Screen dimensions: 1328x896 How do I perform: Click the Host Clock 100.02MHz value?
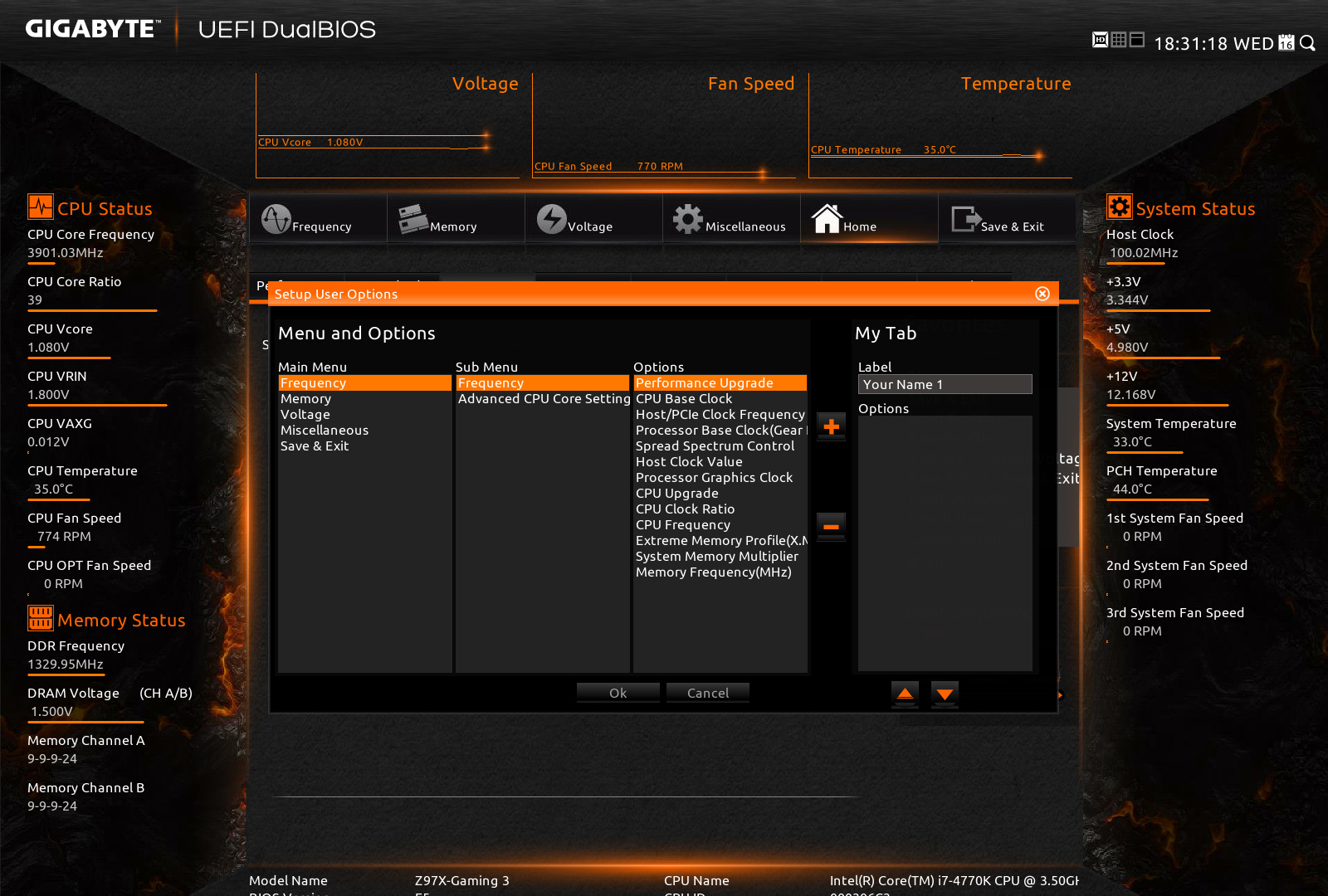[x=1144, y=253]
